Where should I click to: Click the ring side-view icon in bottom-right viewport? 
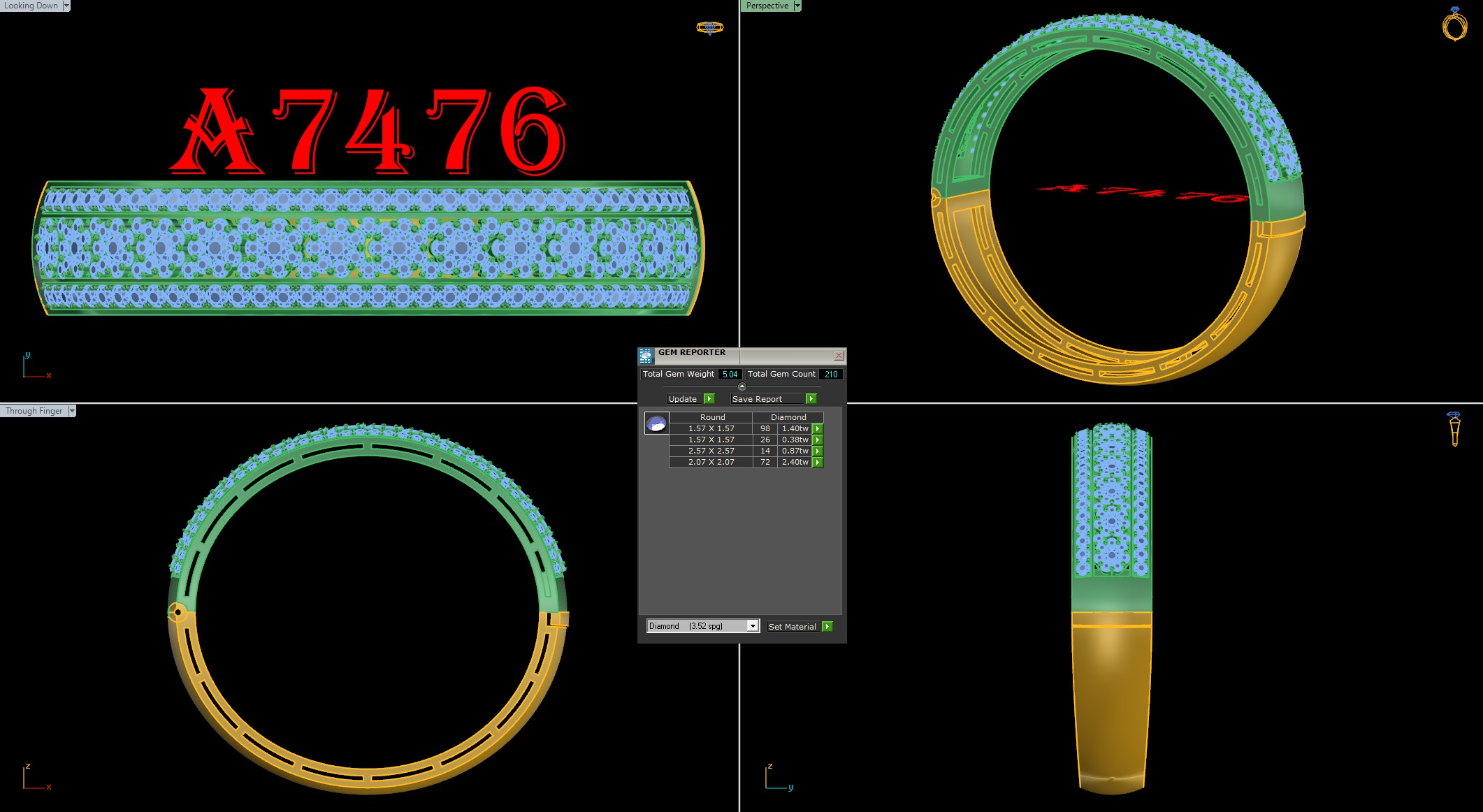[1454, 429]
